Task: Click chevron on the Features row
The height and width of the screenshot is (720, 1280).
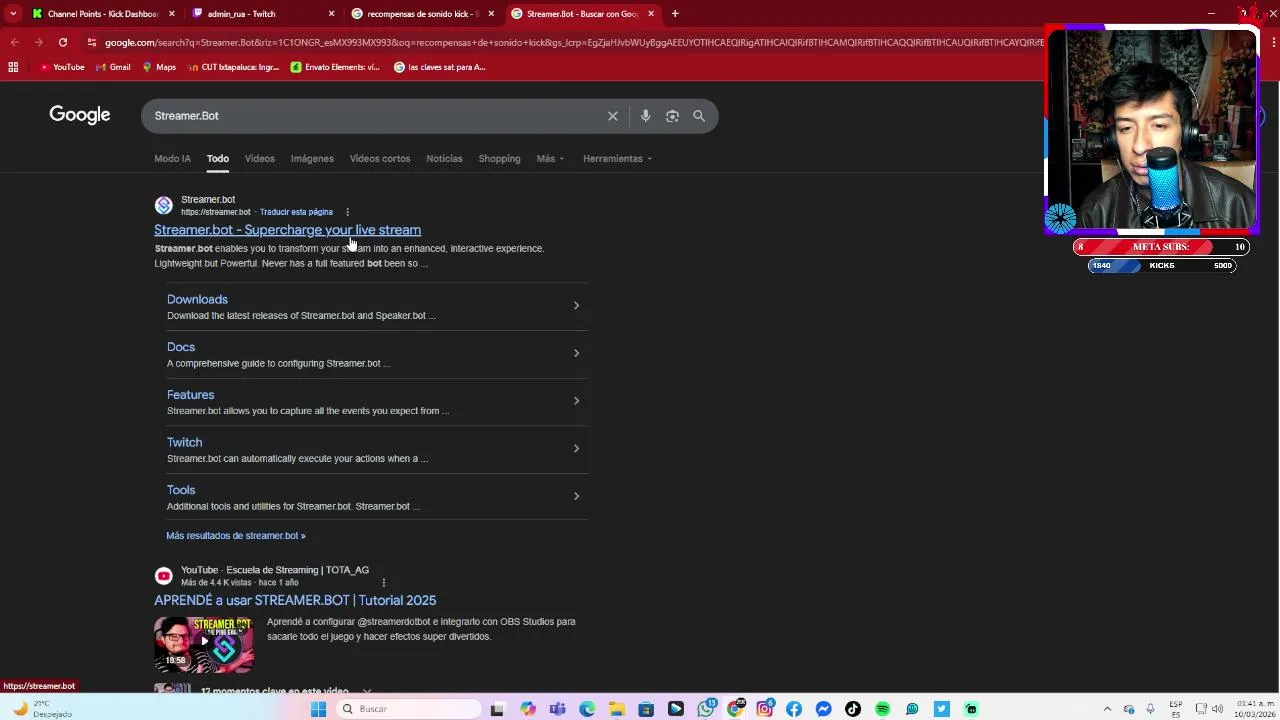Action: tap(576, 401)
